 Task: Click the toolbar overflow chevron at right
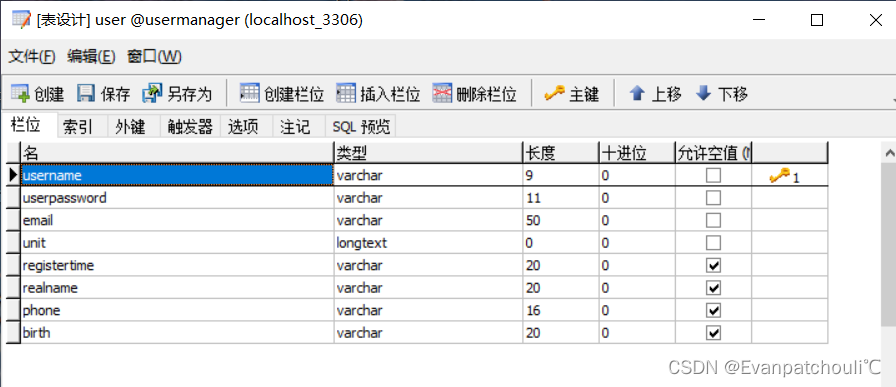[x=893, y=100]
